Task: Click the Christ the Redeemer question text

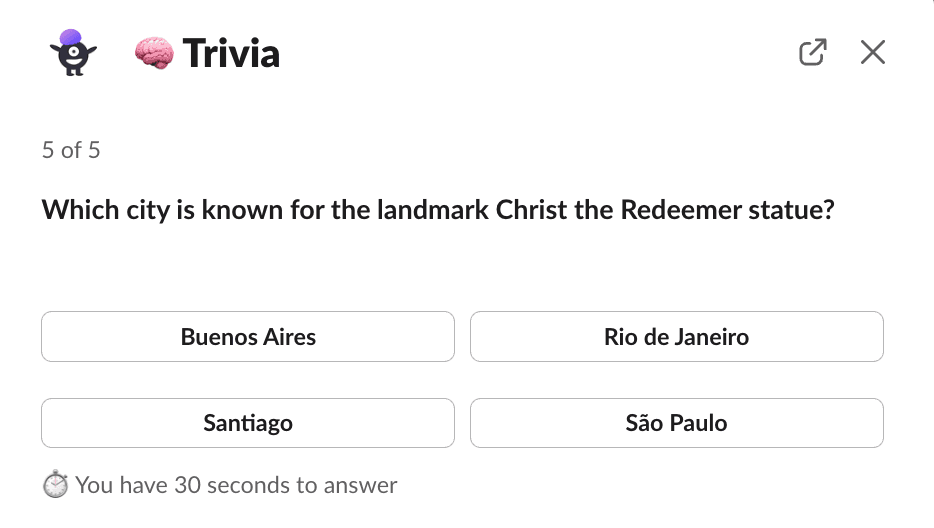Action: [438, 210]
